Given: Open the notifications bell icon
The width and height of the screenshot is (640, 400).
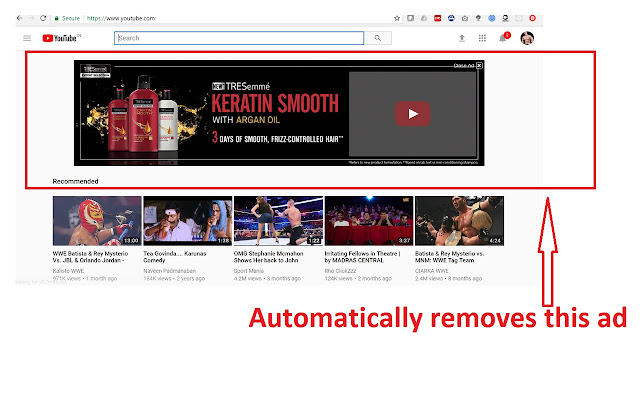Looking at the screenshot, I should (503, 38).
